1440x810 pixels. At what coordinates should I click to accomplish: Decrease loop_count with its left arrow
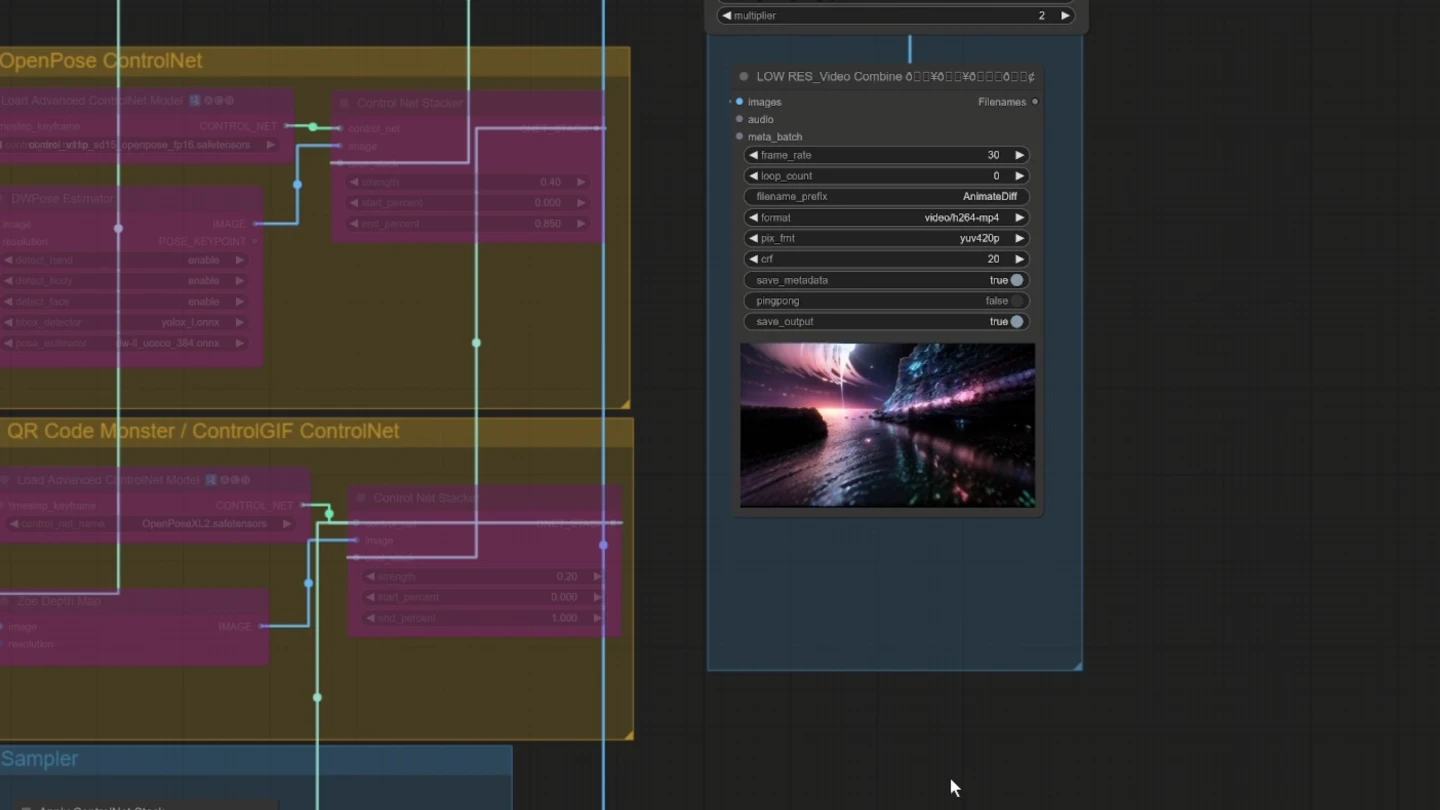pos(753,176)
